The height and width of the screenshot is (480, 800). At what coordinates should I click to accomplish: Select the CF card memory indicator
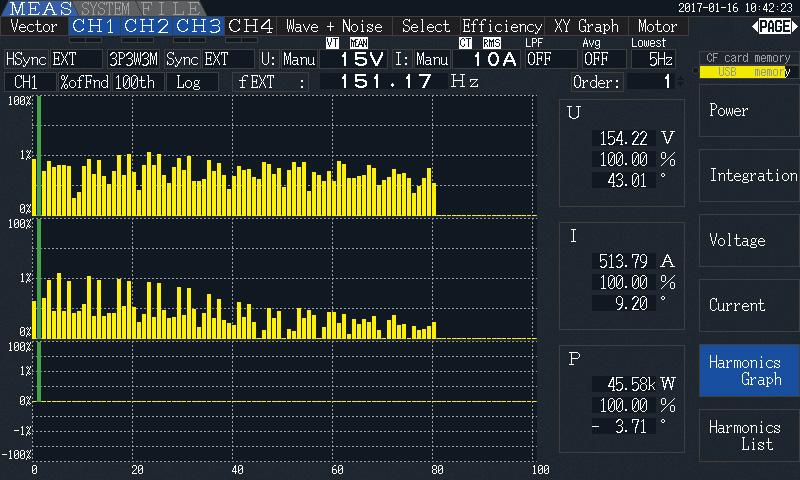point(748,58)
